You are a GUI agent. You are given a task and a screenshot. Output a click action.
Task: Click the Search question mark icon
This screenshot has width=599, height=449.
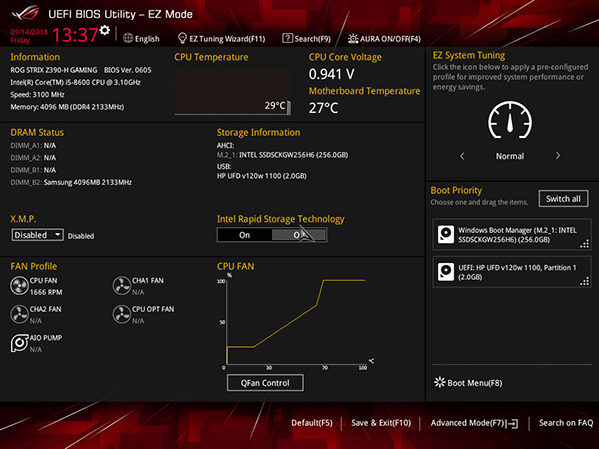point(287,38)
